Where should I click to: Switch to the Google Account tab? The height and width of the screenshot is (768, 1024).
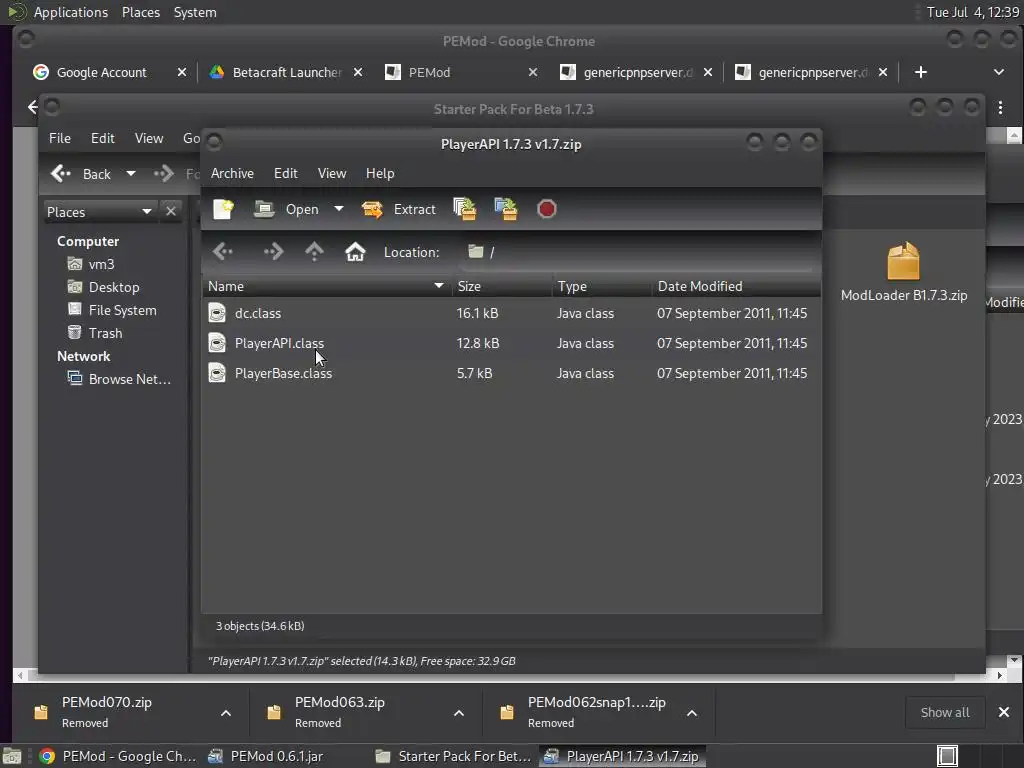point(101,72)
